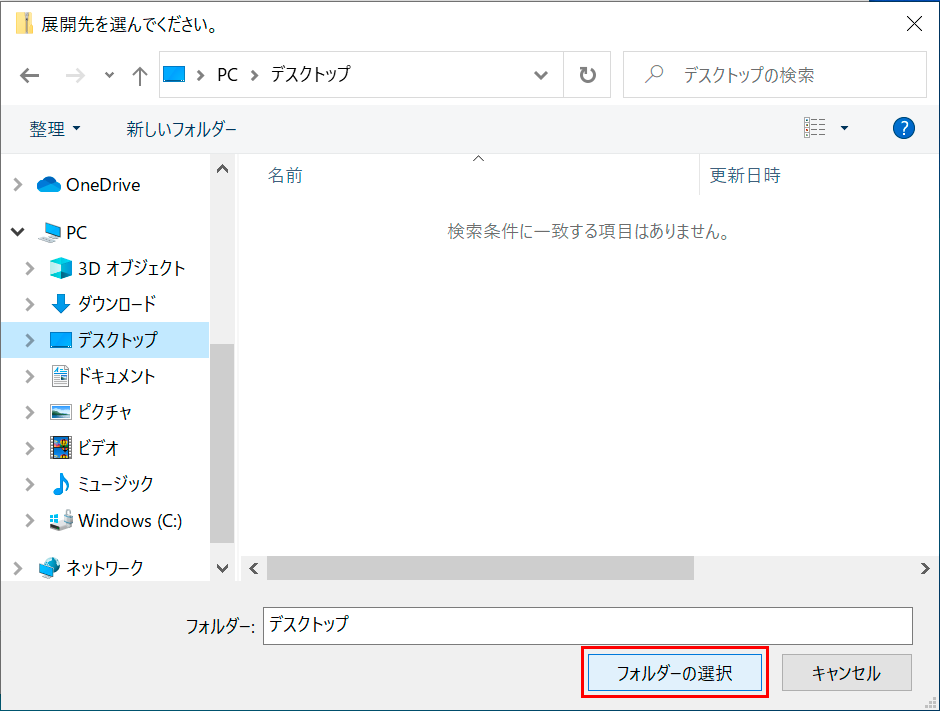Refresh the current folder view

coord(588,75)
